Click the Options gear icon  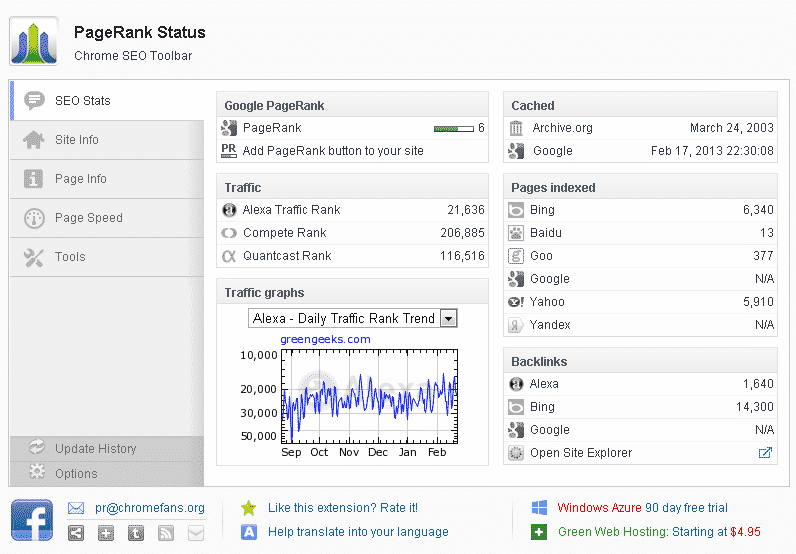point(37,472)
